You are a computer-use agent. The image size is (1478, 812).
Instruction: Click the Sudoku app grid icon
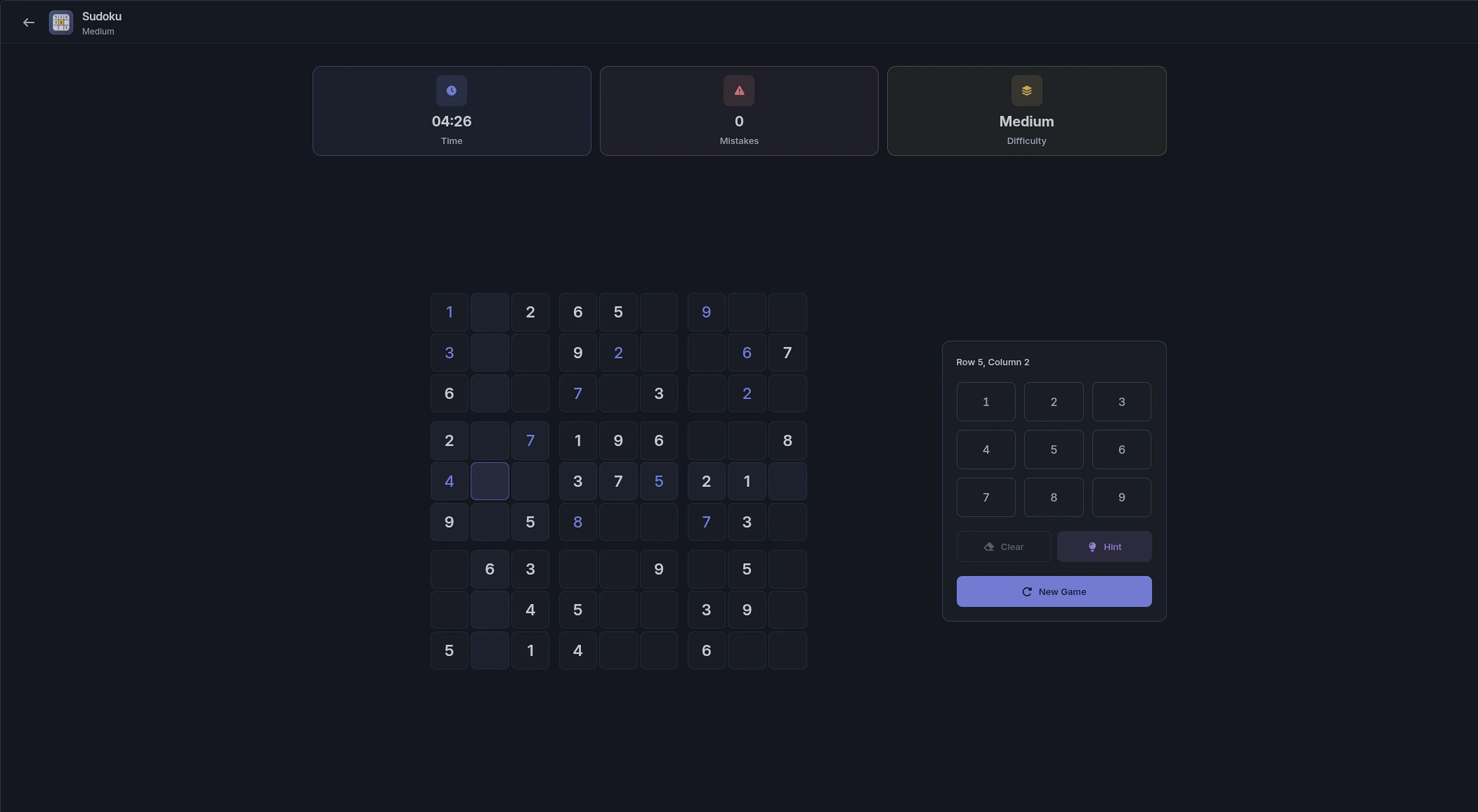click(61, 23)
